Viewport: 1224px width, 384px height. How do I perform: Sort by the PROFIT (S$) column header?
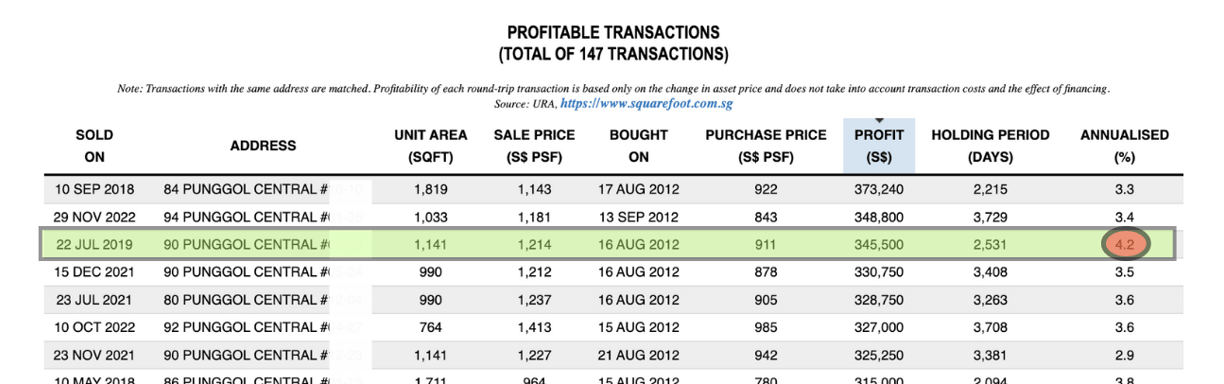878,146
